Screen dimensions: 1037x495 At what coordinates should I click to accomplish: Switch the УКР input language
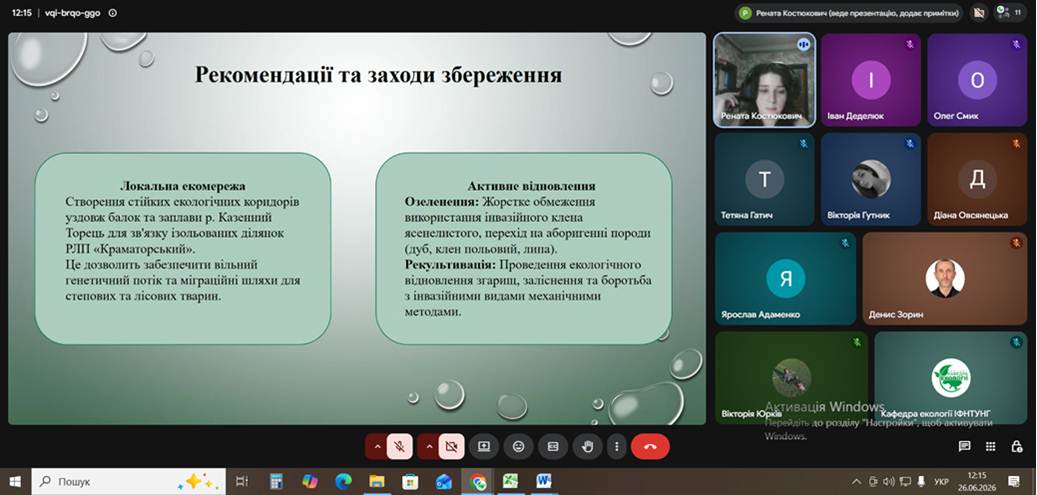[941, 481]
